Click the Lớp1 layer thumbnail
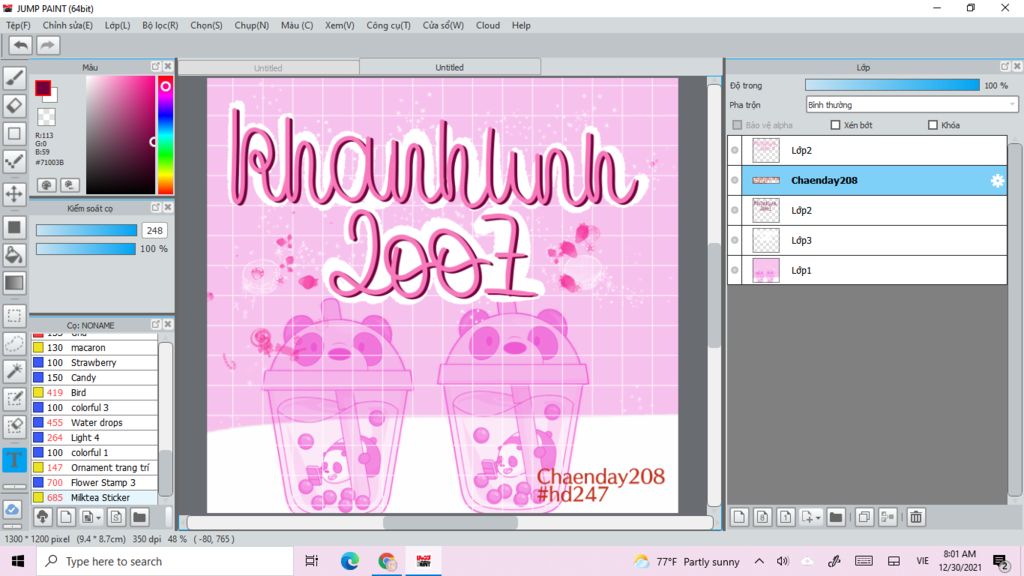 (x=766, y=270)
